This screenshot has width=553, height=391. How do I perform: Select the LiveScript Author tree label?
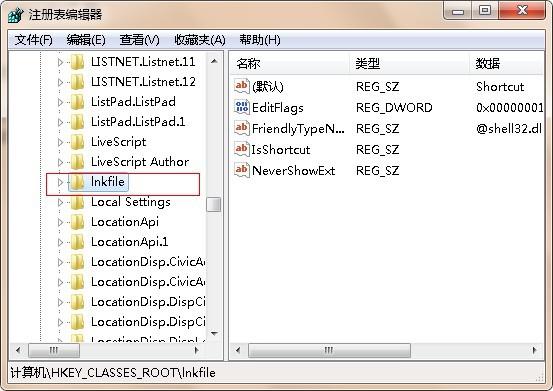[x=140, y=162]
